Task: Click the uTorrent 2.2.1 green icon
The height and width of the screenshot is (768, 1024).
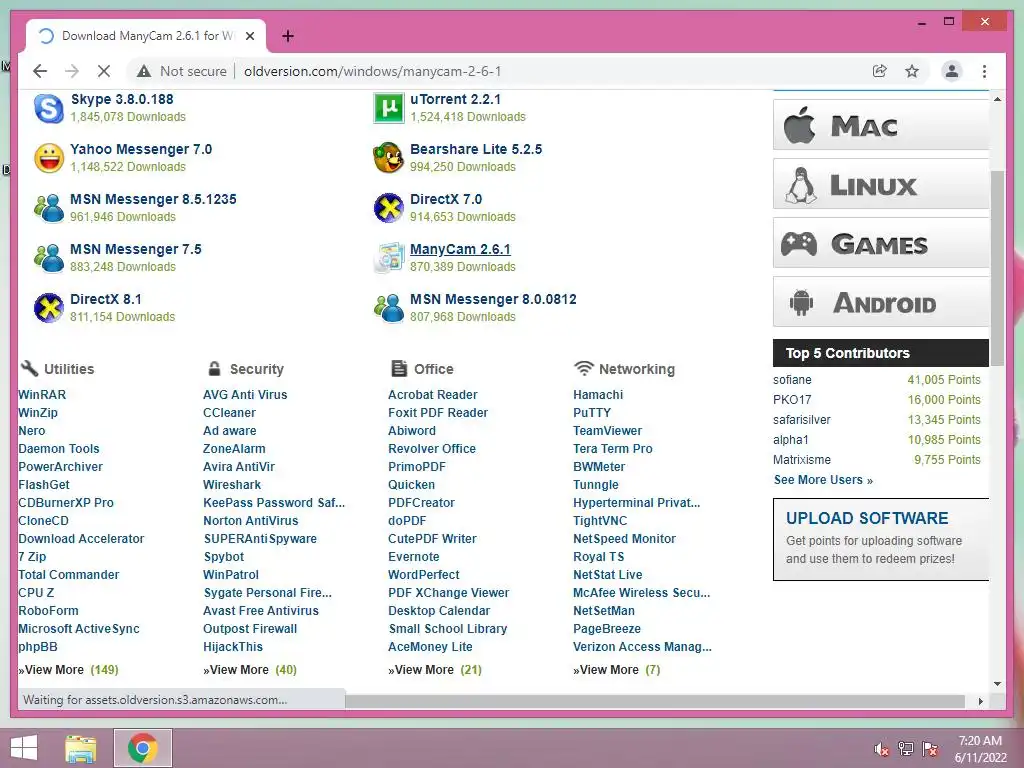Action: tap(389, 108)
